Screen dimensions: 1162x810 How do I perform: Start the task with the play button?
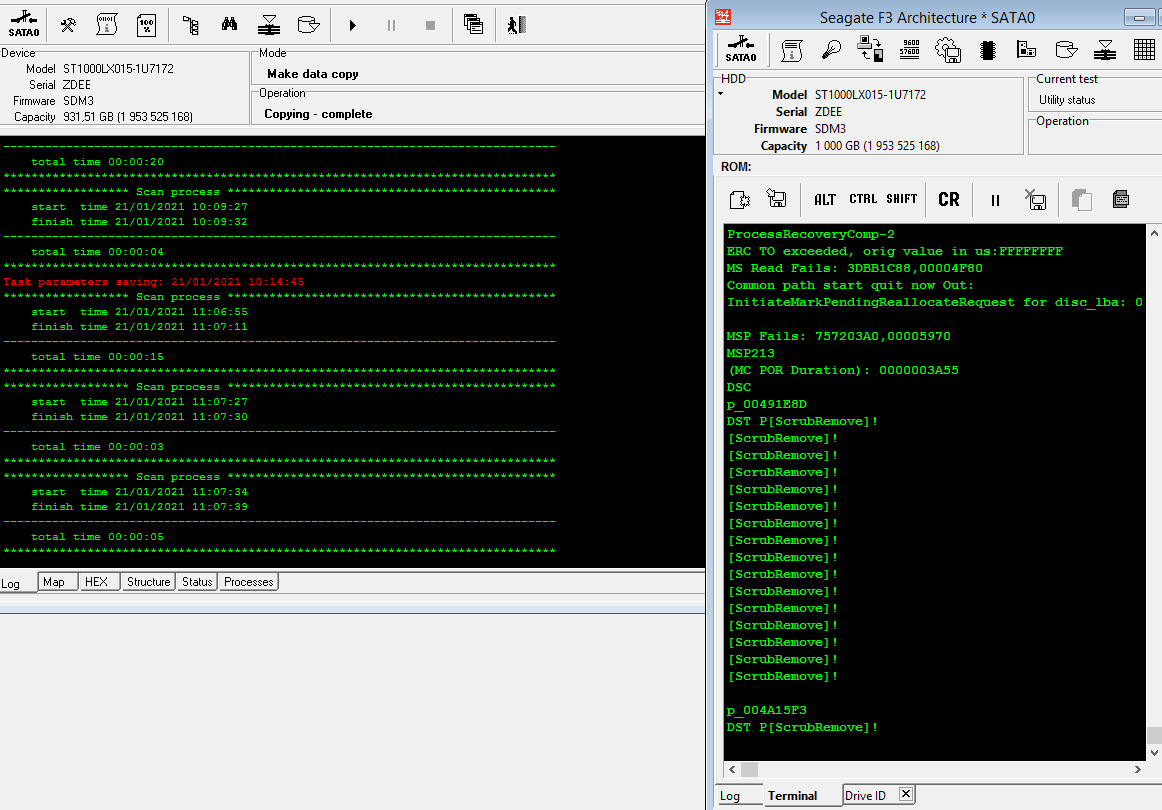tap(353, 25)
